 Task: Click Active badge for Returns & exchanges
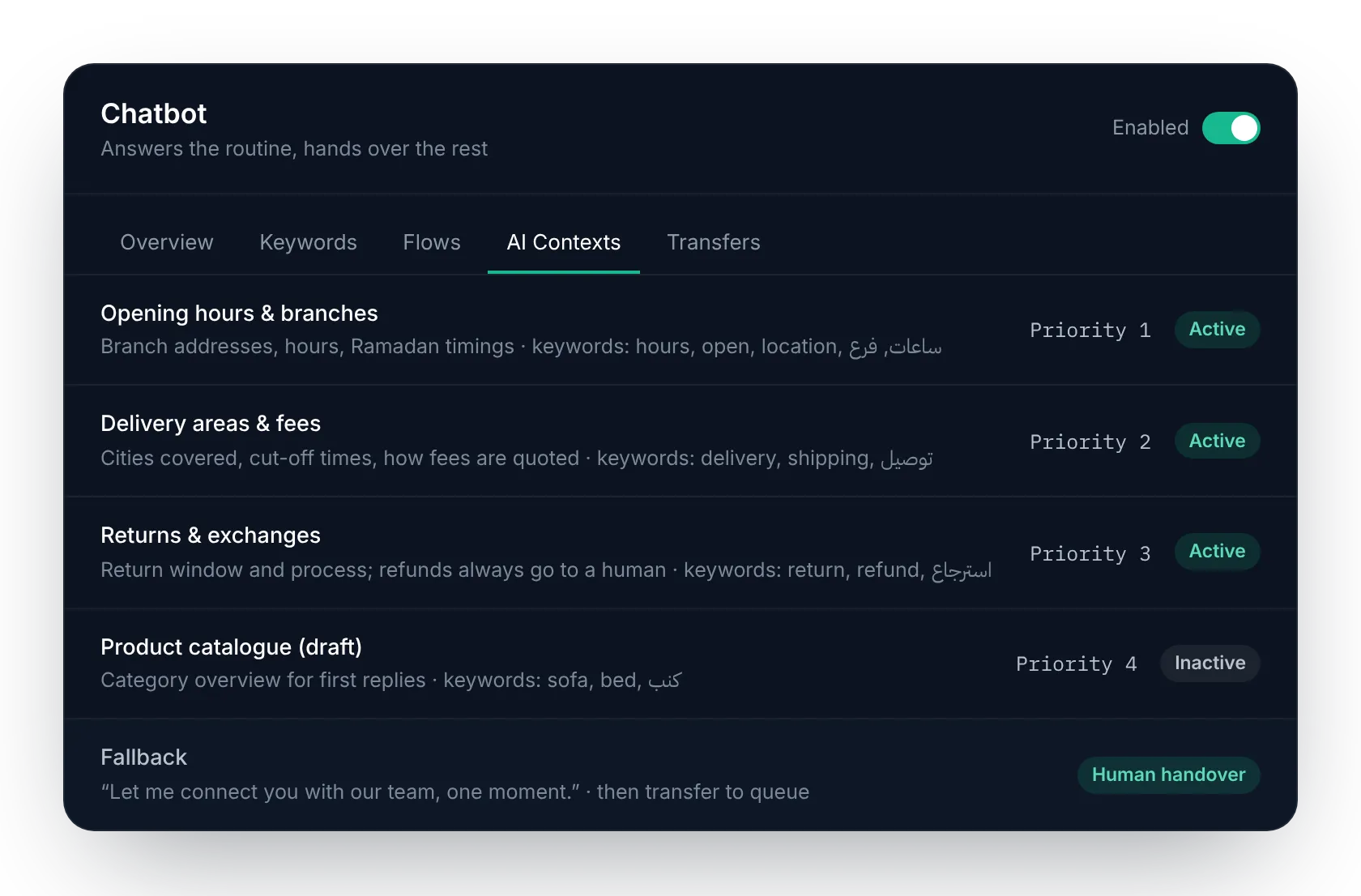click(1217, 552)
